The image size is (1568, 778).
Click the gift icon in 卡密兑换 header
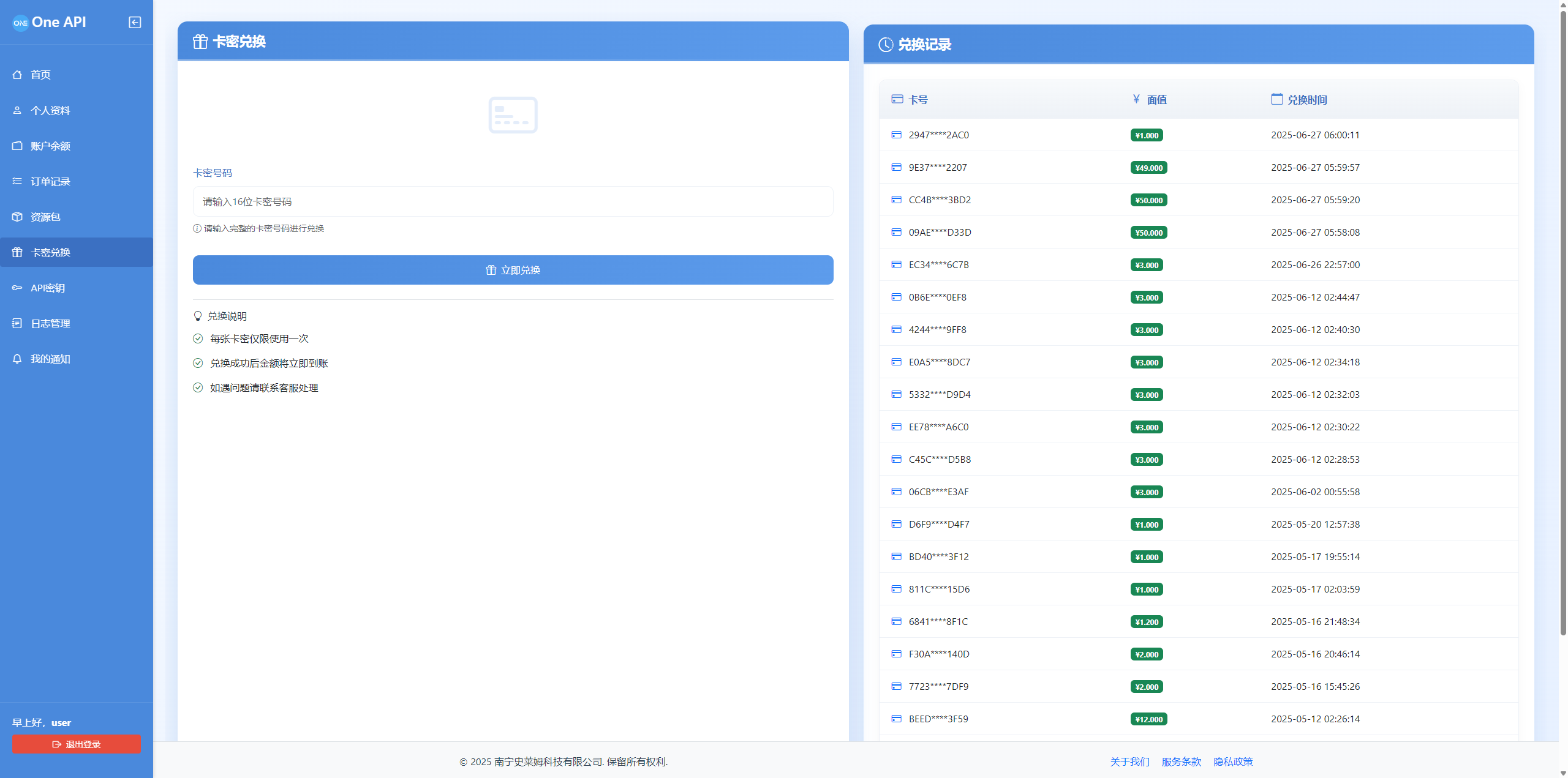point(200,42)
